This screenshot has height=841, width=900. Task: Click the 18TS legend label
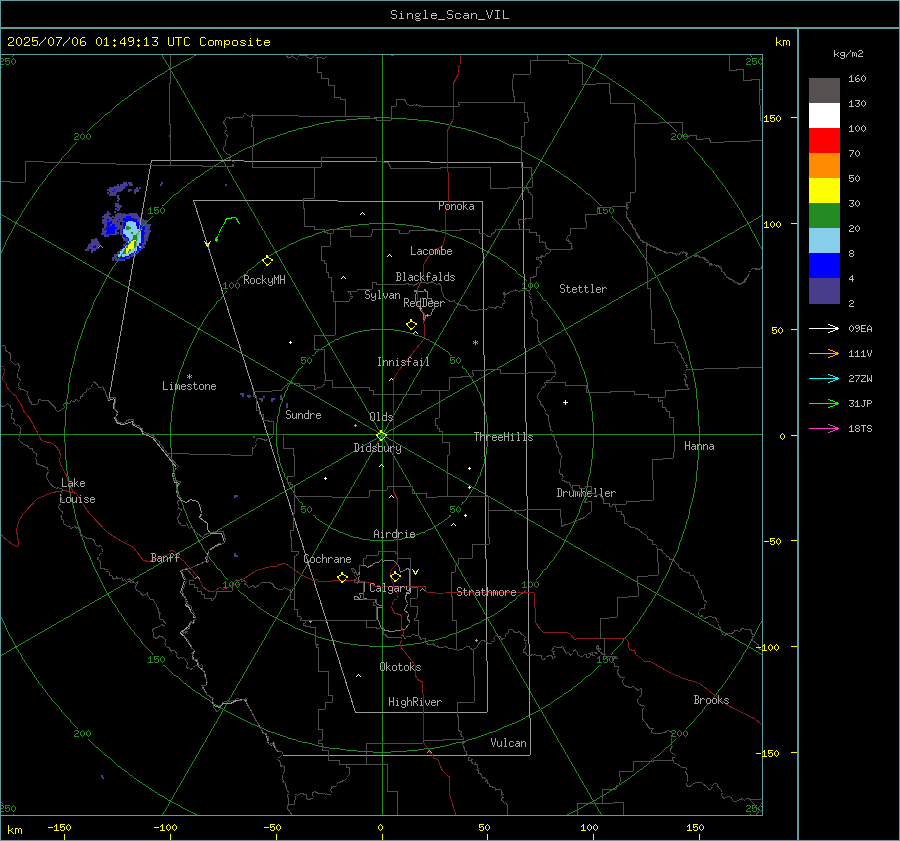click(860, 429)
